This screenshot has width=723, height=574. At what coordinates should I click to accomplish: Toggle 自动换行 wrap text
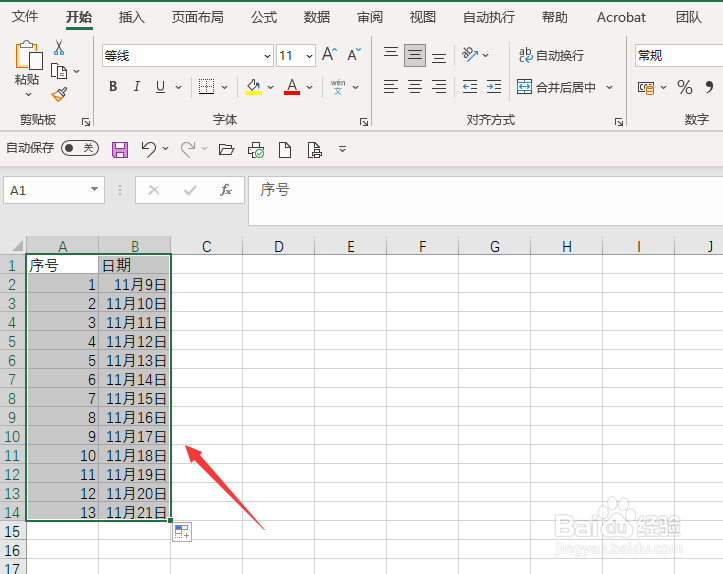pos(551,55)
